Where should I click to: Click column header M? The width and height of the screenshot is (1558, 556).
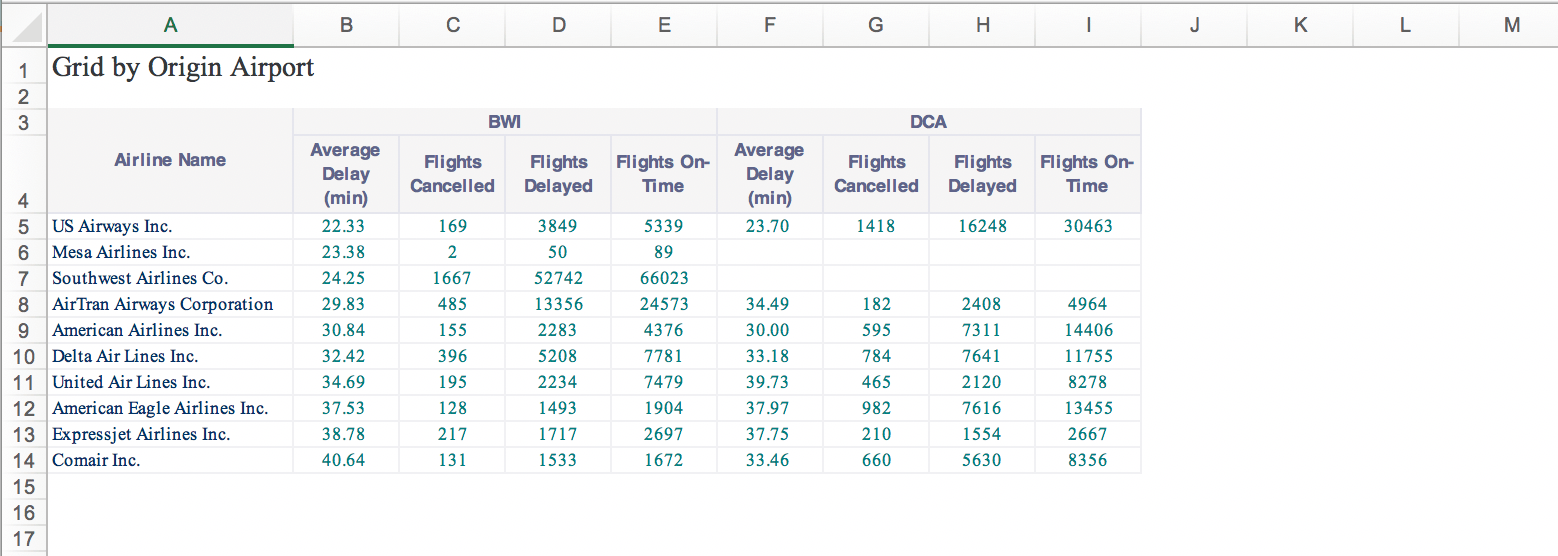point(1511,26)
